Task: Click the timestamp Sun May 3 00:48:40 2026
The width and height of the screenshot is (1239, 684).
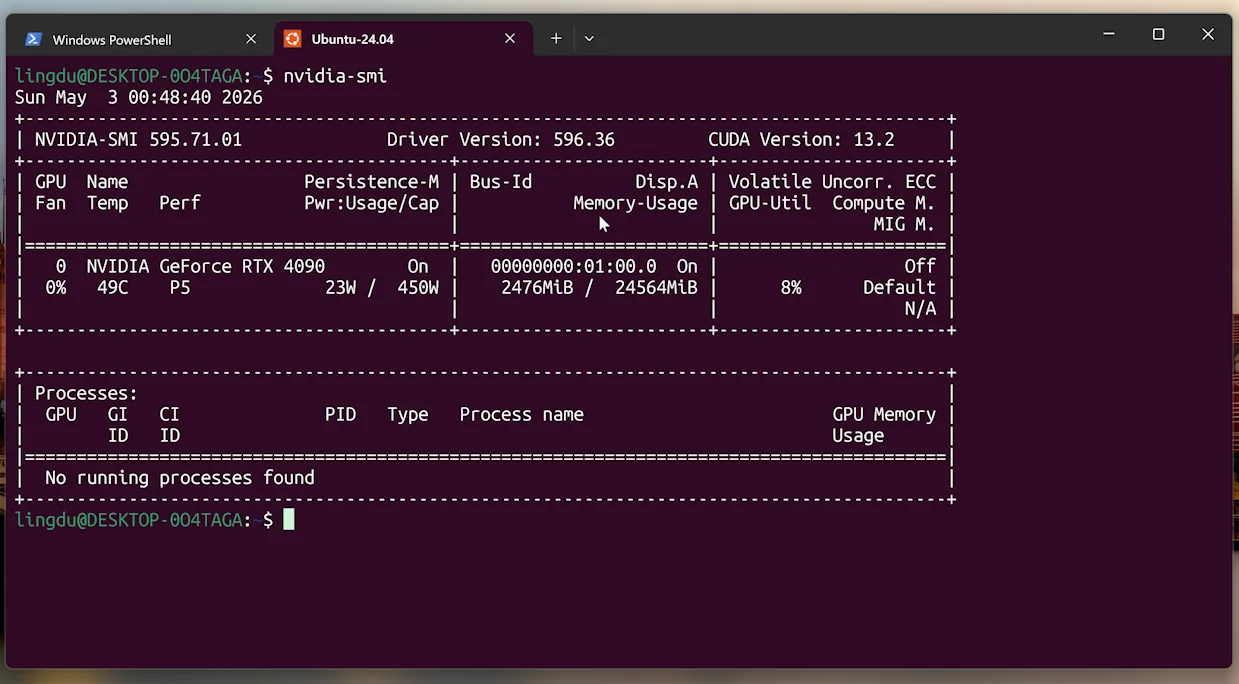Action: (139, 98)
